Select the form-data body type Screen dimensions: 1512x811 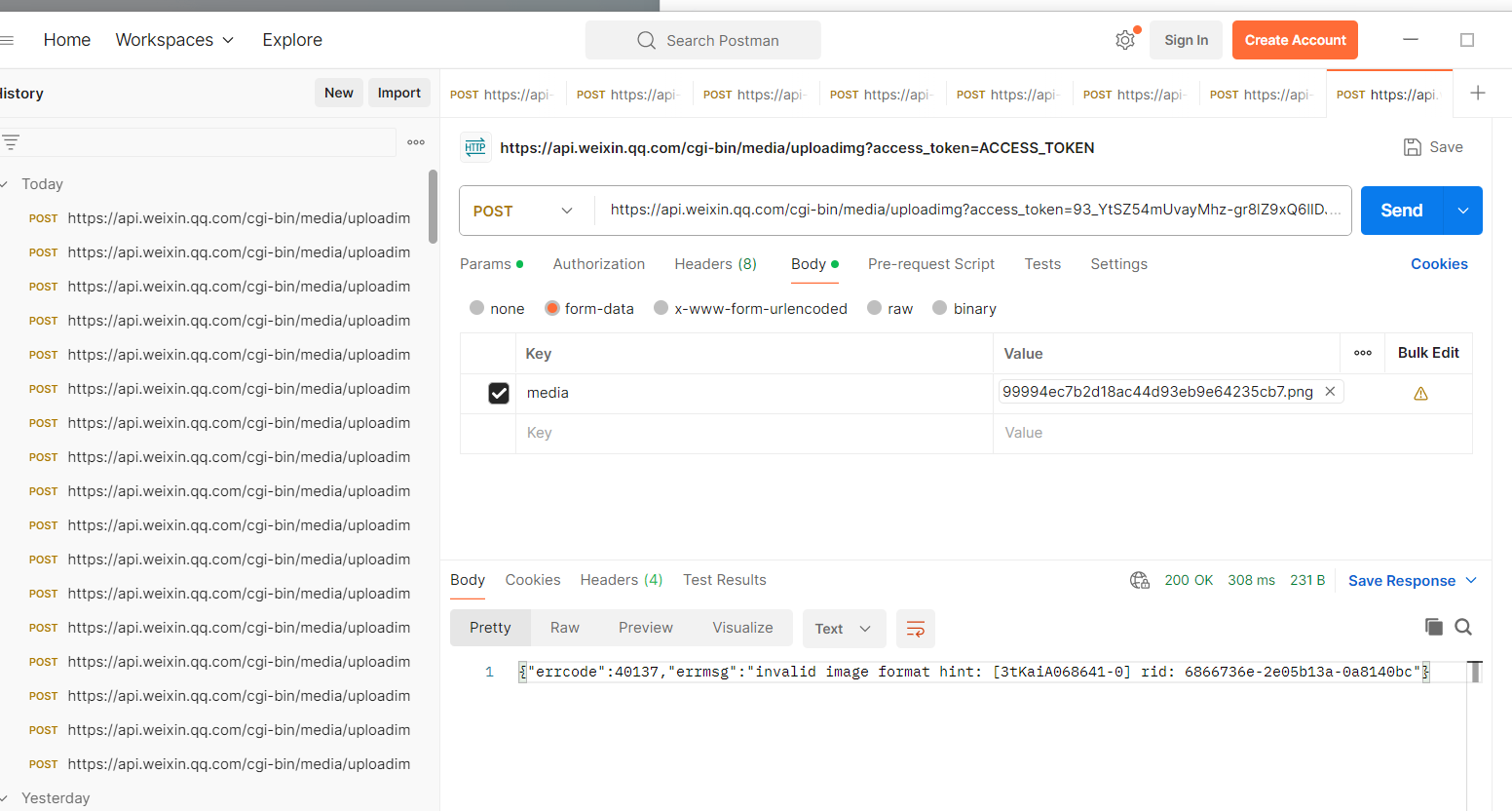(x=552, y=308)
